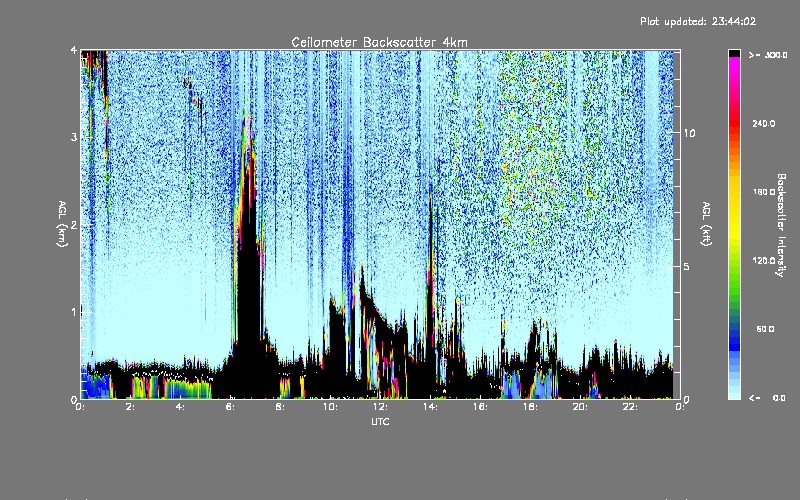The width and height of the screenshot is (800, 500).
Task: Click the 0 tick on the kft axis
Action: click(687, 399)
